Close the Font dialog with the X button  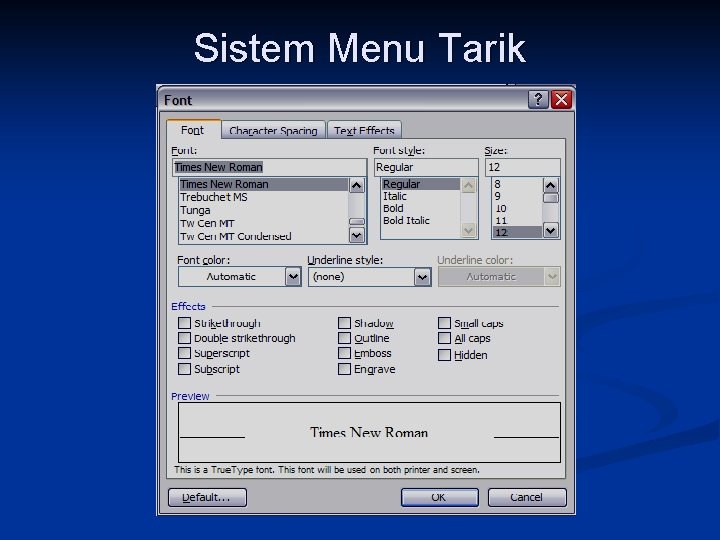[x=561, y=99]
